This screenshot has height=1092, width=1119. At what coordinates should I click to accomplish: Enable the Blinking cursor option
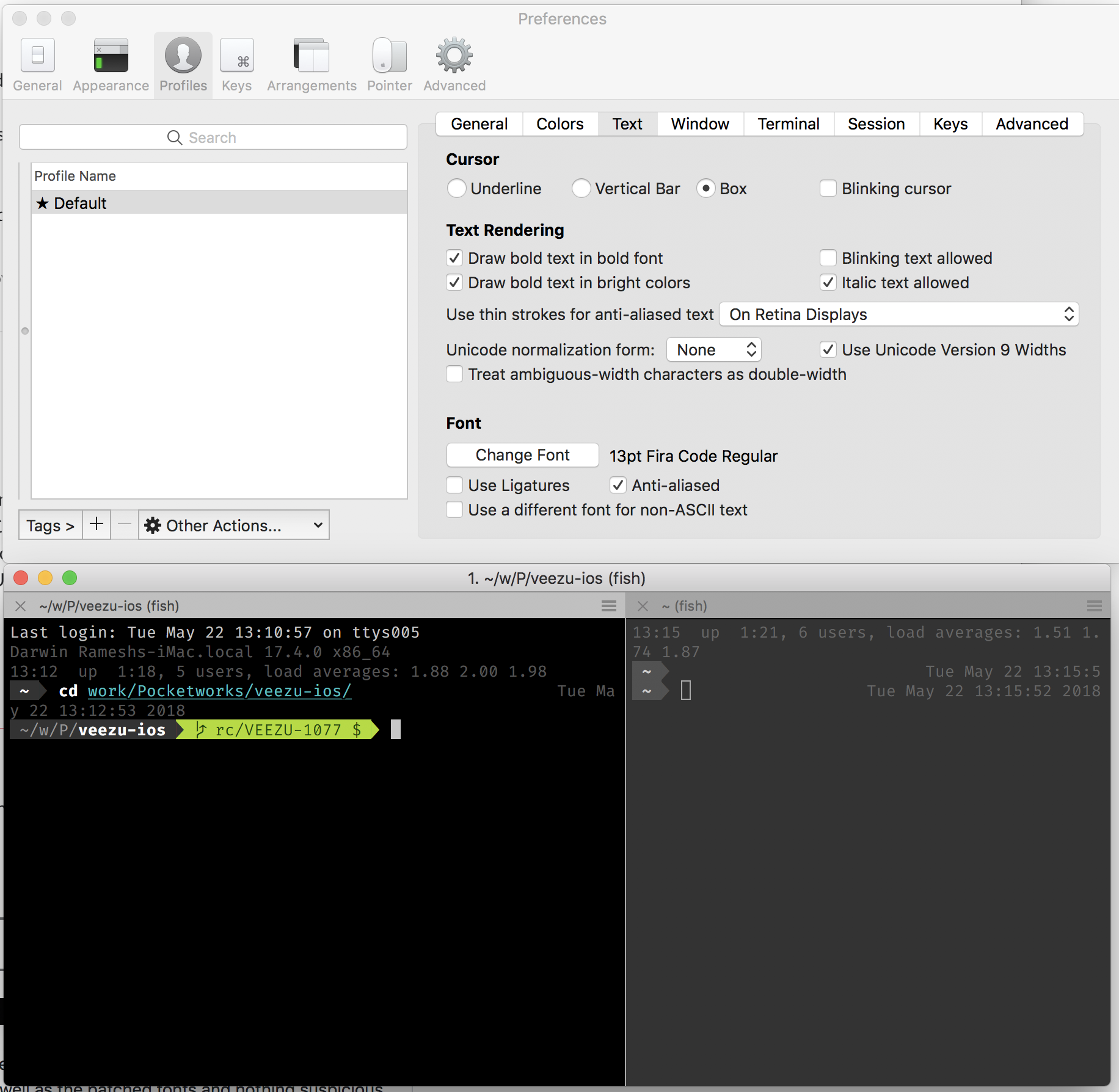828,189
